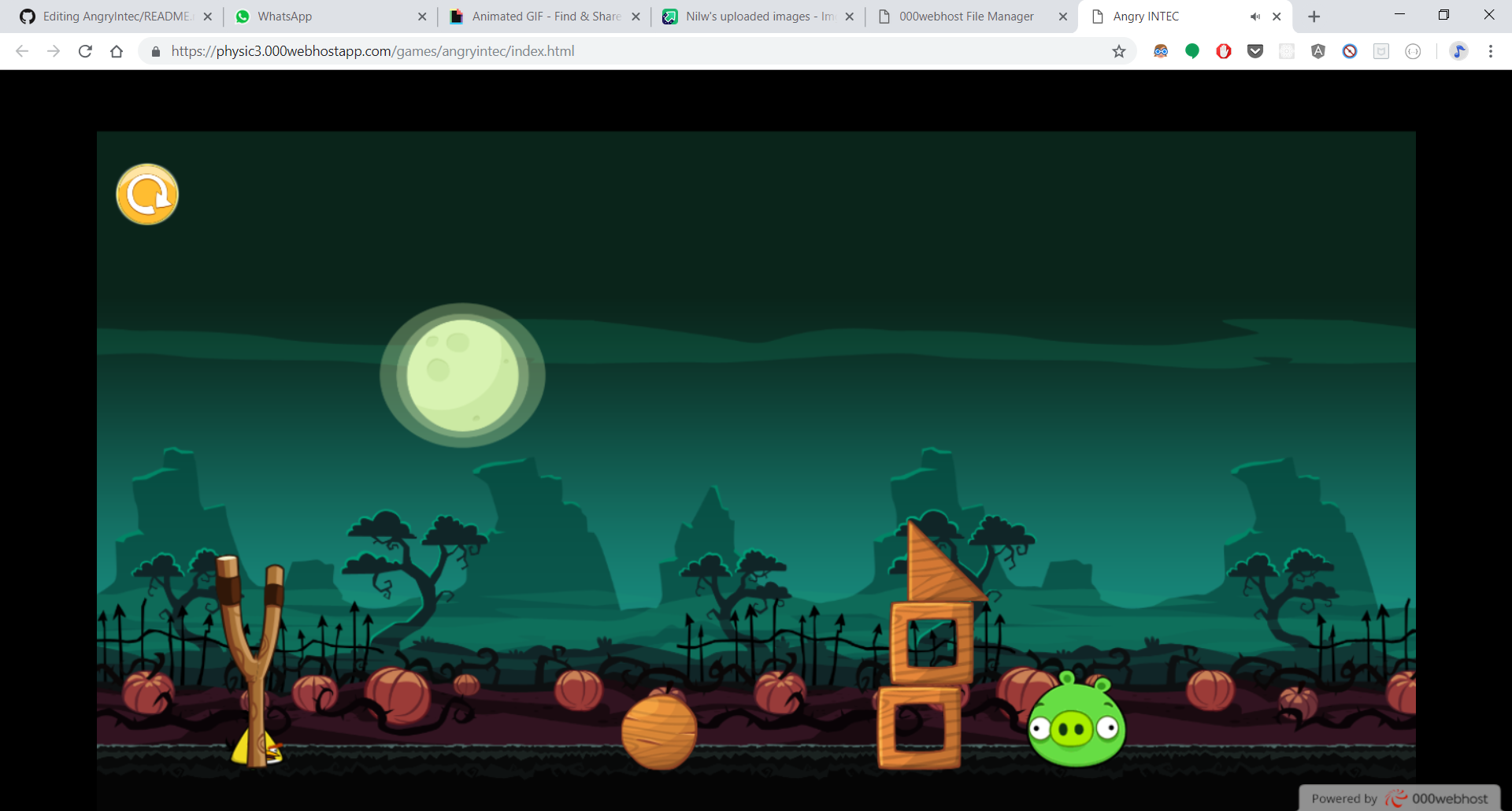Switch to the 000webhost File Manager tab
This screenshot has width=1512, height=811.
click(x=972, y=17)
